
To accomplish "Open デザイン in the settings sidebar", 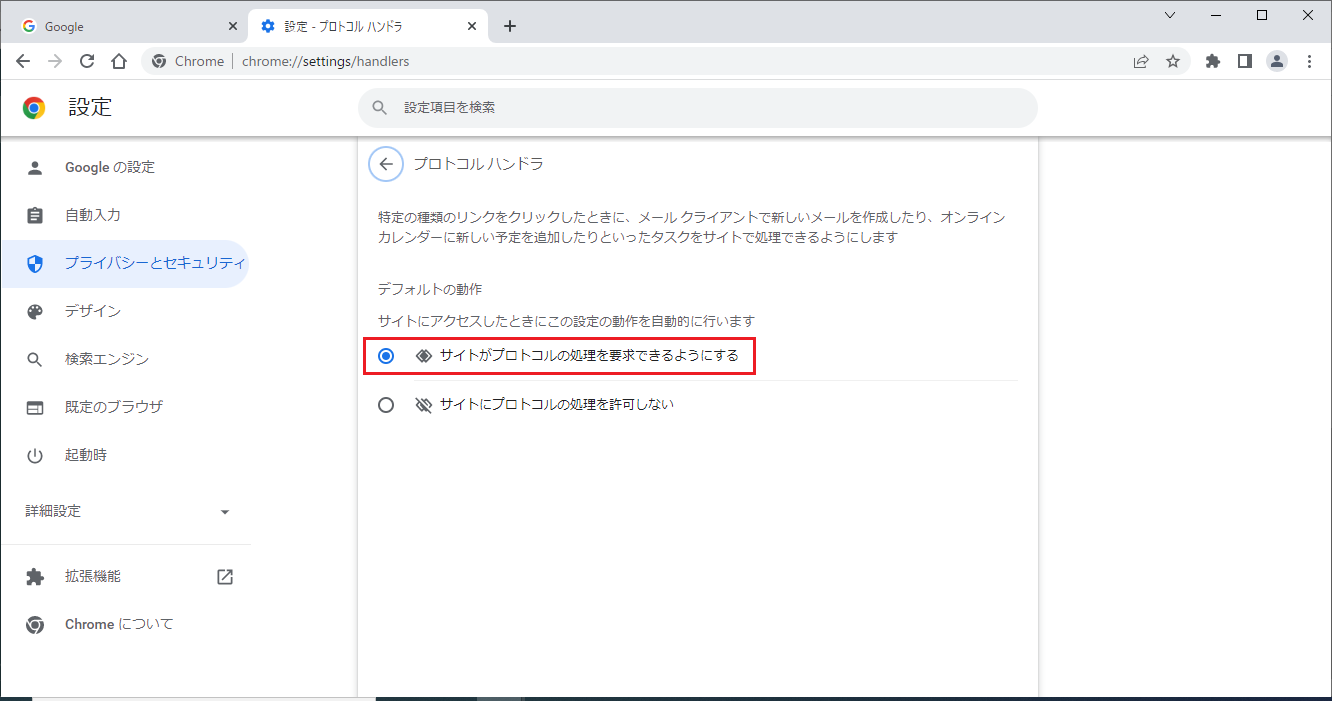I will 93,311.
